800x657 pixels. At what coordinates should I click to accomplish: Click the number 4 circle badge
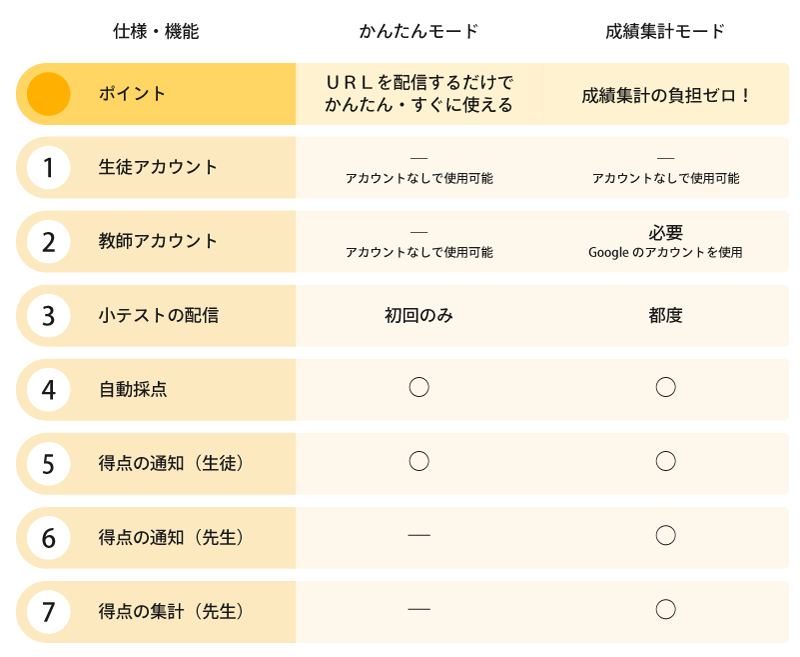[x=48, y=390]
